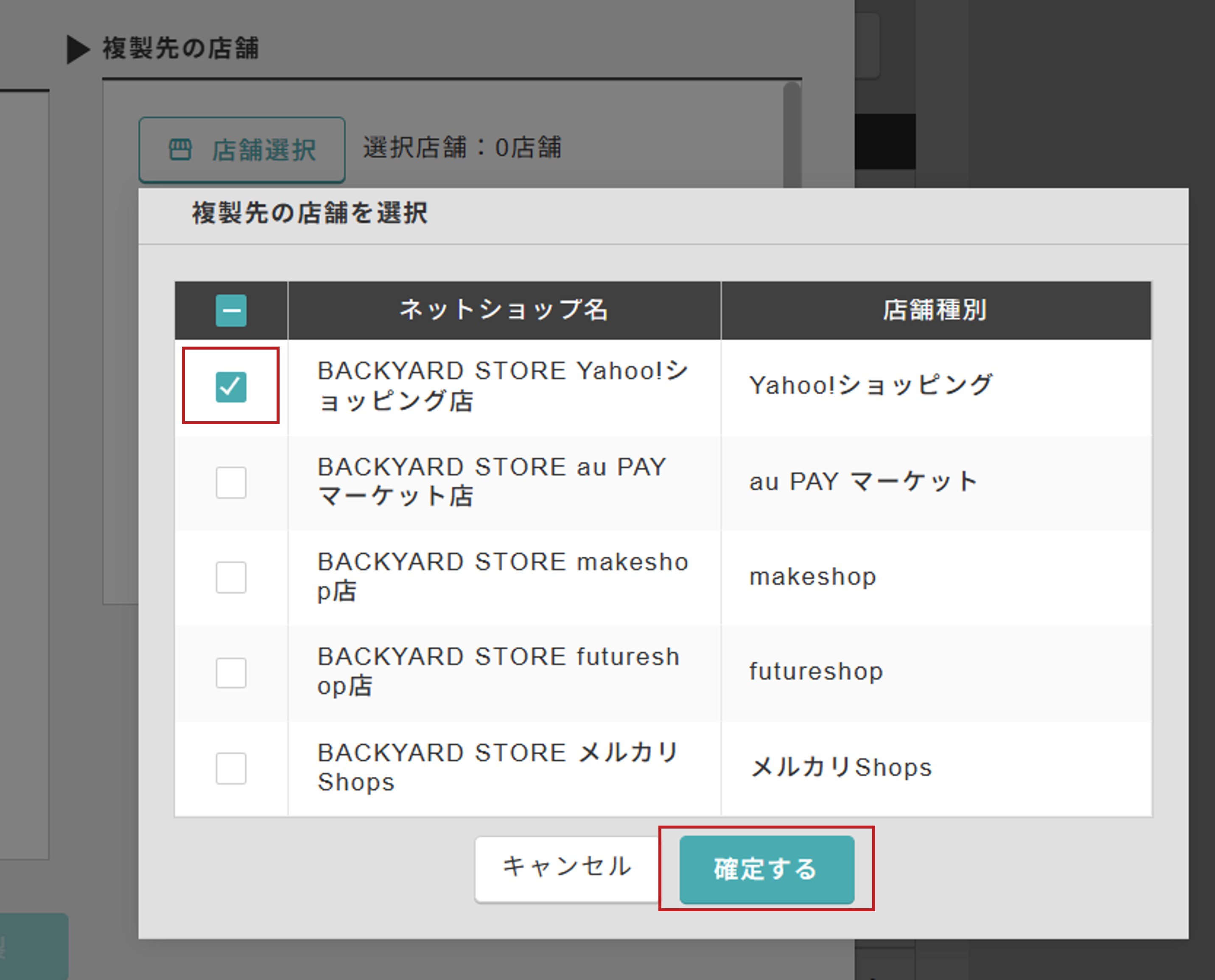1215x980 pixels.
Task: Select the au PAY マーケット store type cell
Action: tap(935, 482)
